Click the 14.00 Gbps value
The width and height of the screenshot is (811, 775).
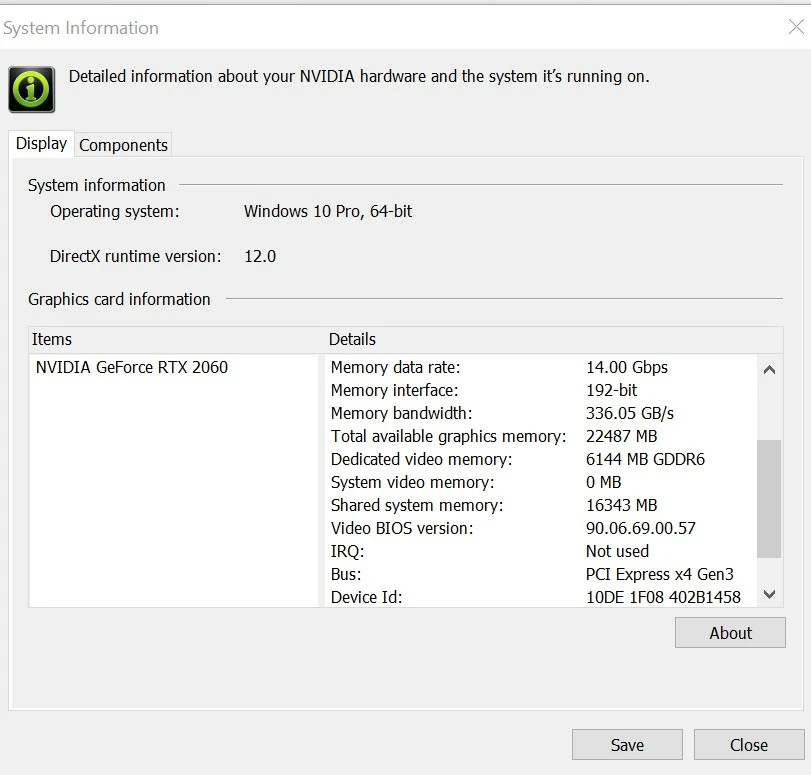click(x=626, y=367)
